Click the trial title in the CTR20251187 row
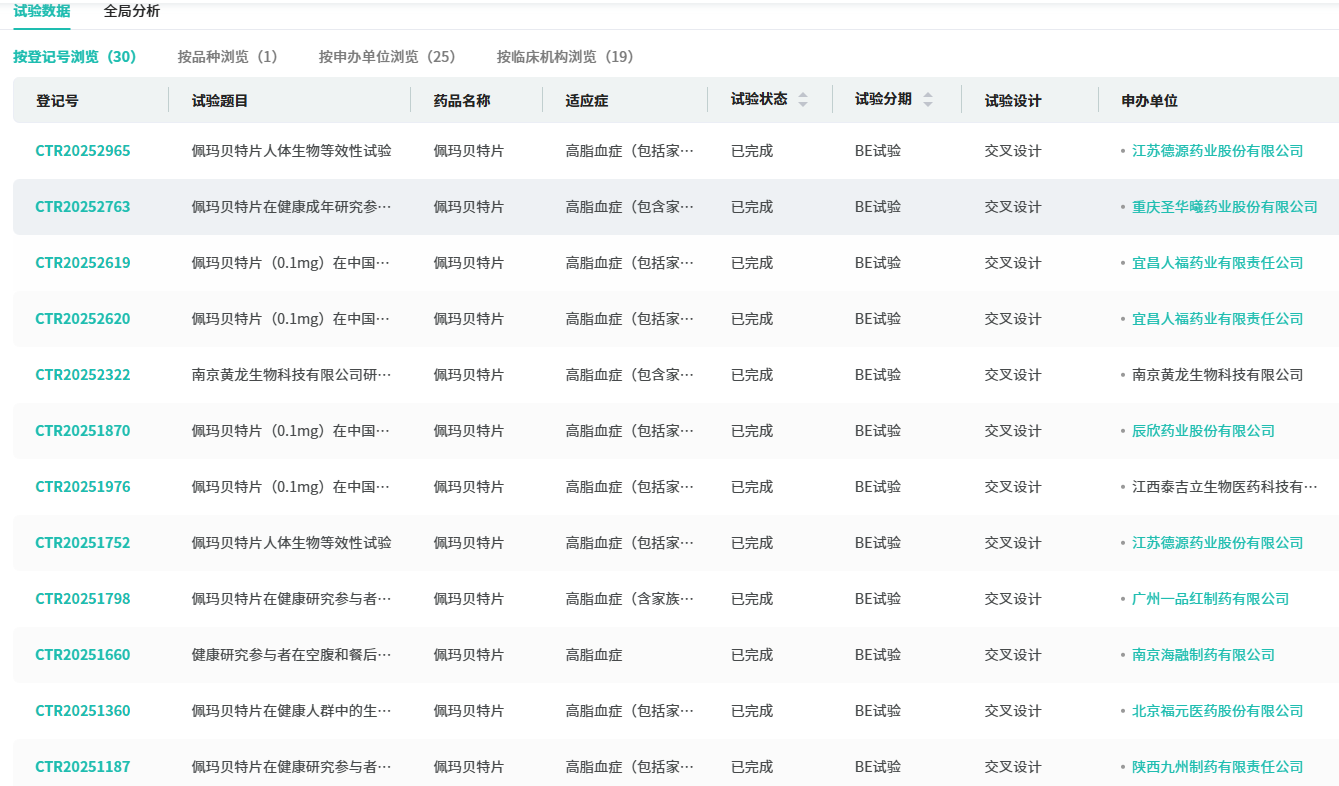Screen dimensions: 1339x786 (x=291, y=767)
